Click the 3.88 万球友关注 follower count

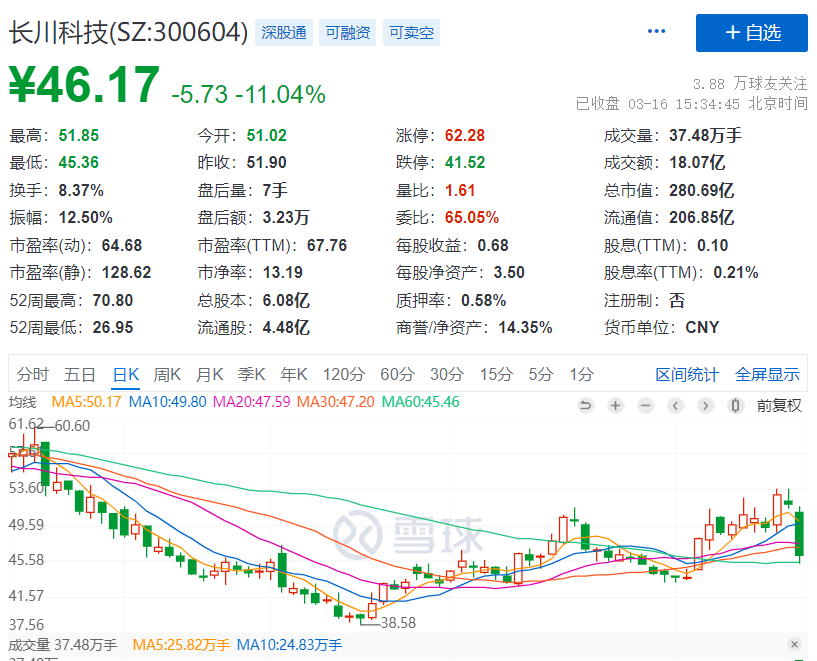coord(750,83)
